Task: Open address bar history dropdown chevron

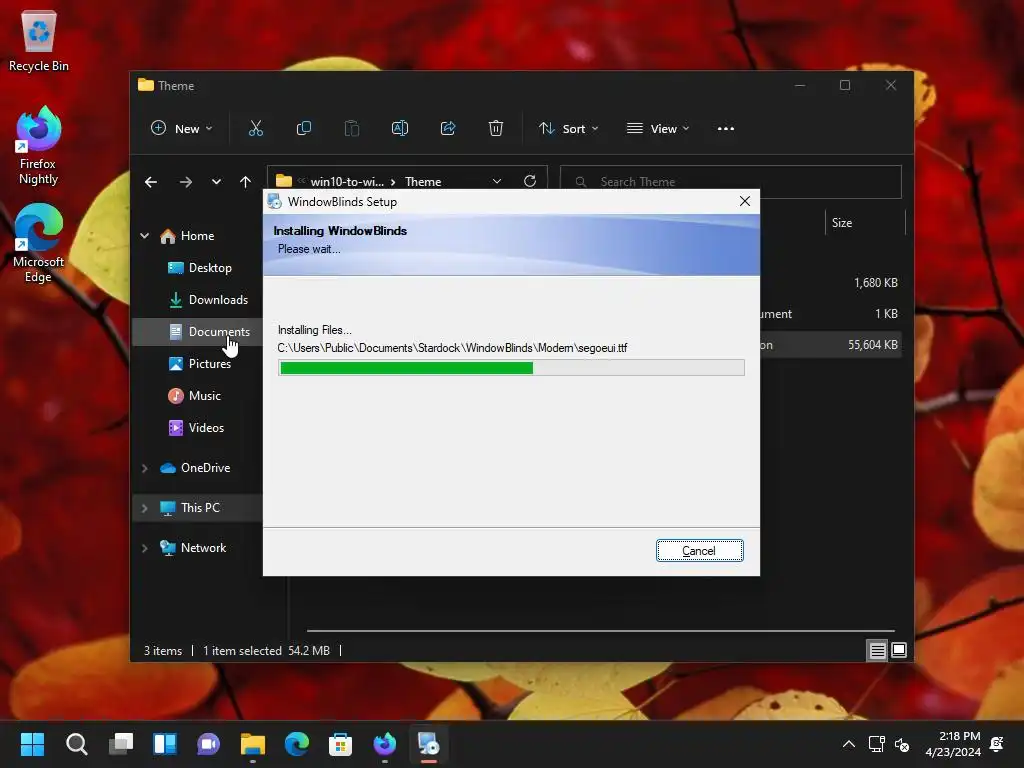Action: tap(497, 181)
